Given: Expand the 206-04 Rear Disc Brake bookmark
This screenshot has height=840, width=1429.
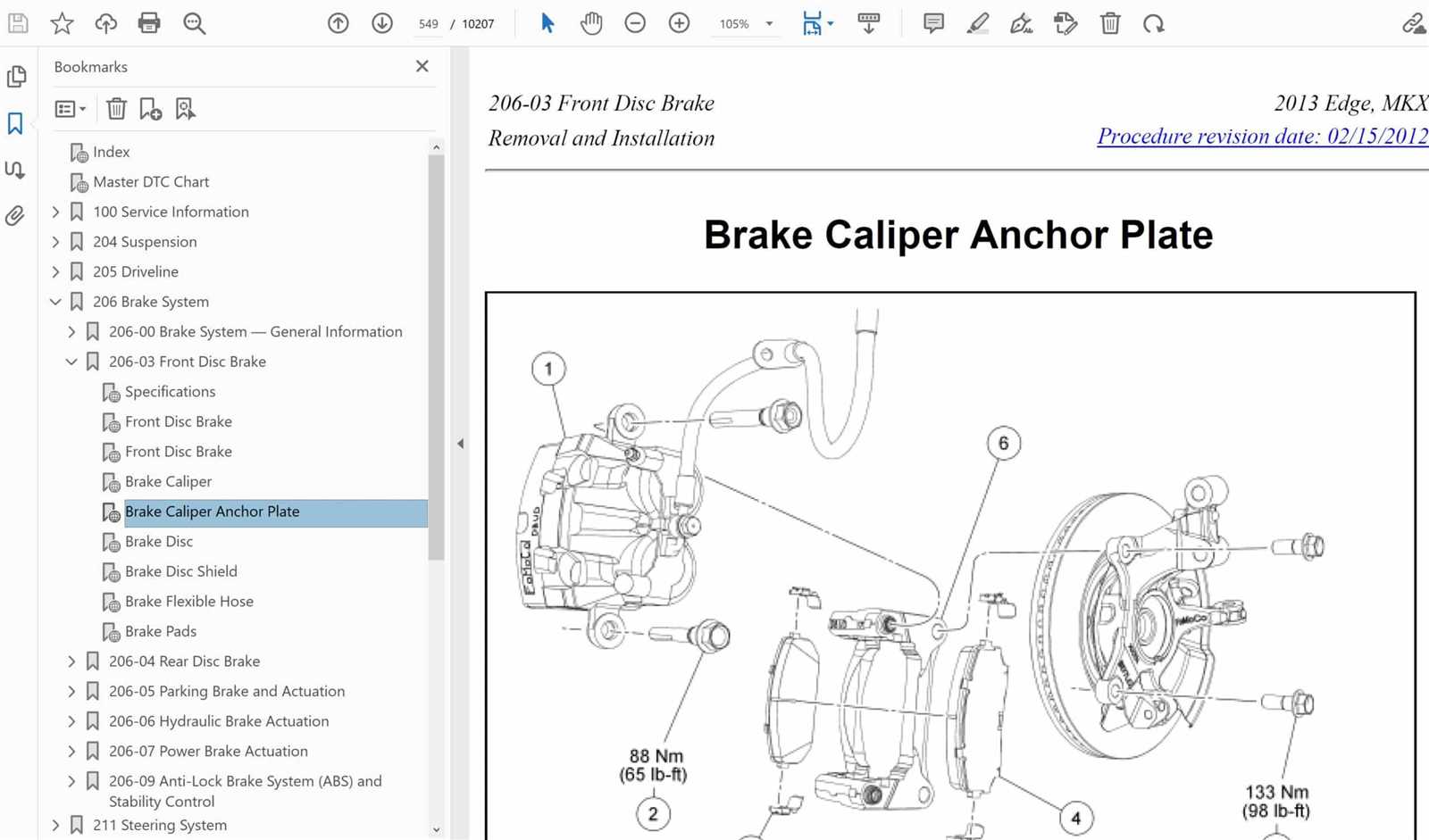Looking at the screenshot, I should coord(71,661).
